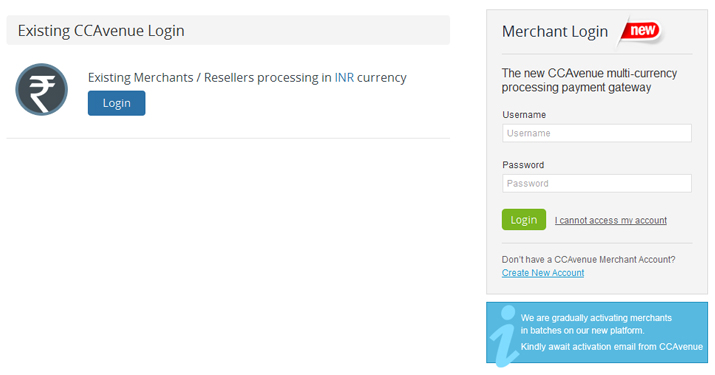Click the large 'i' information icon
715x375 pixels.
click(x=505, y=336)
